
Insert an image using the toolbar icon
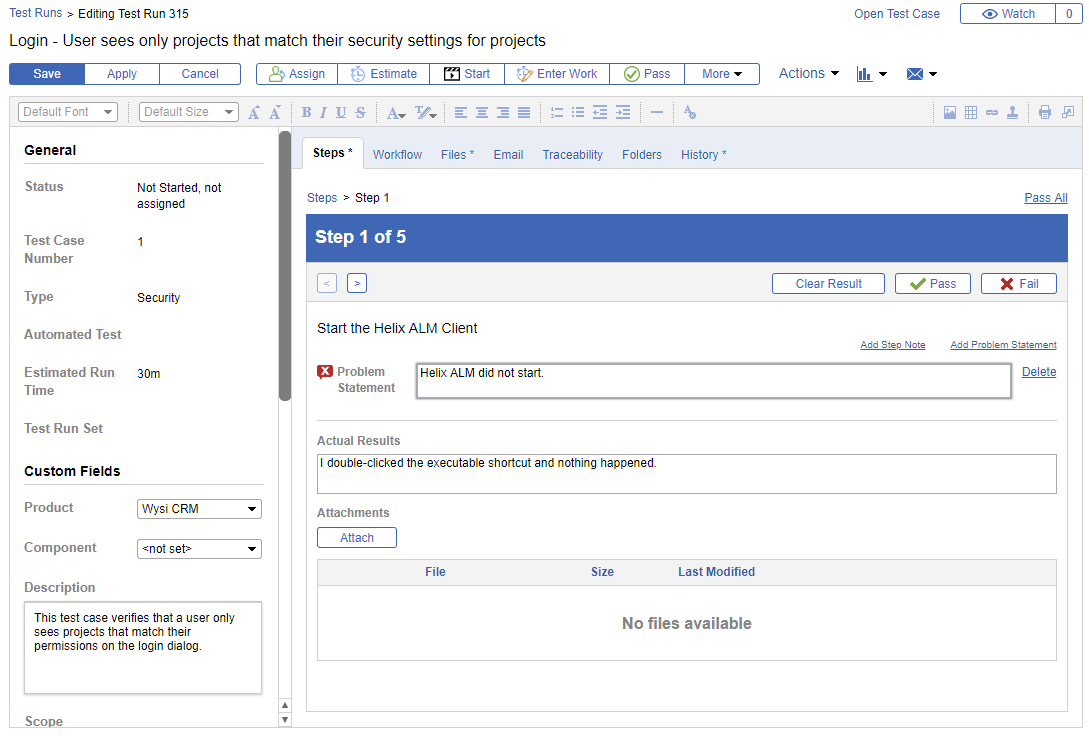coord(950,113)
